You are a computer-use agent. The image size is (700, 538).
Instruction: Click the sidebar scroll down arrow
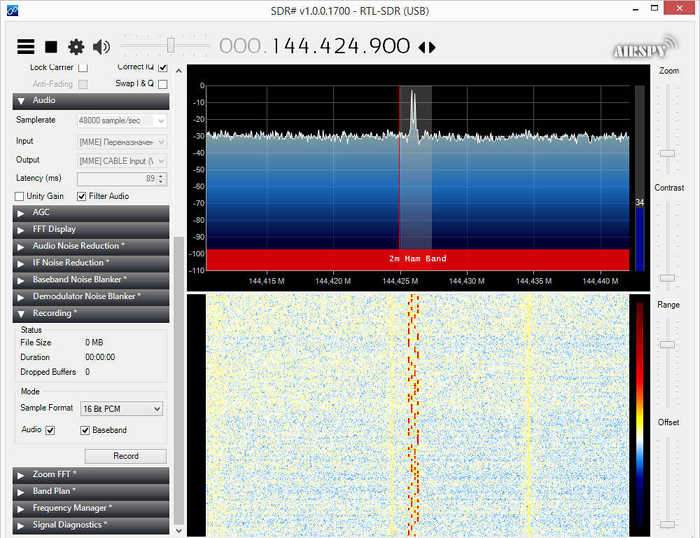pyautogui.click(x=179, y=531)
